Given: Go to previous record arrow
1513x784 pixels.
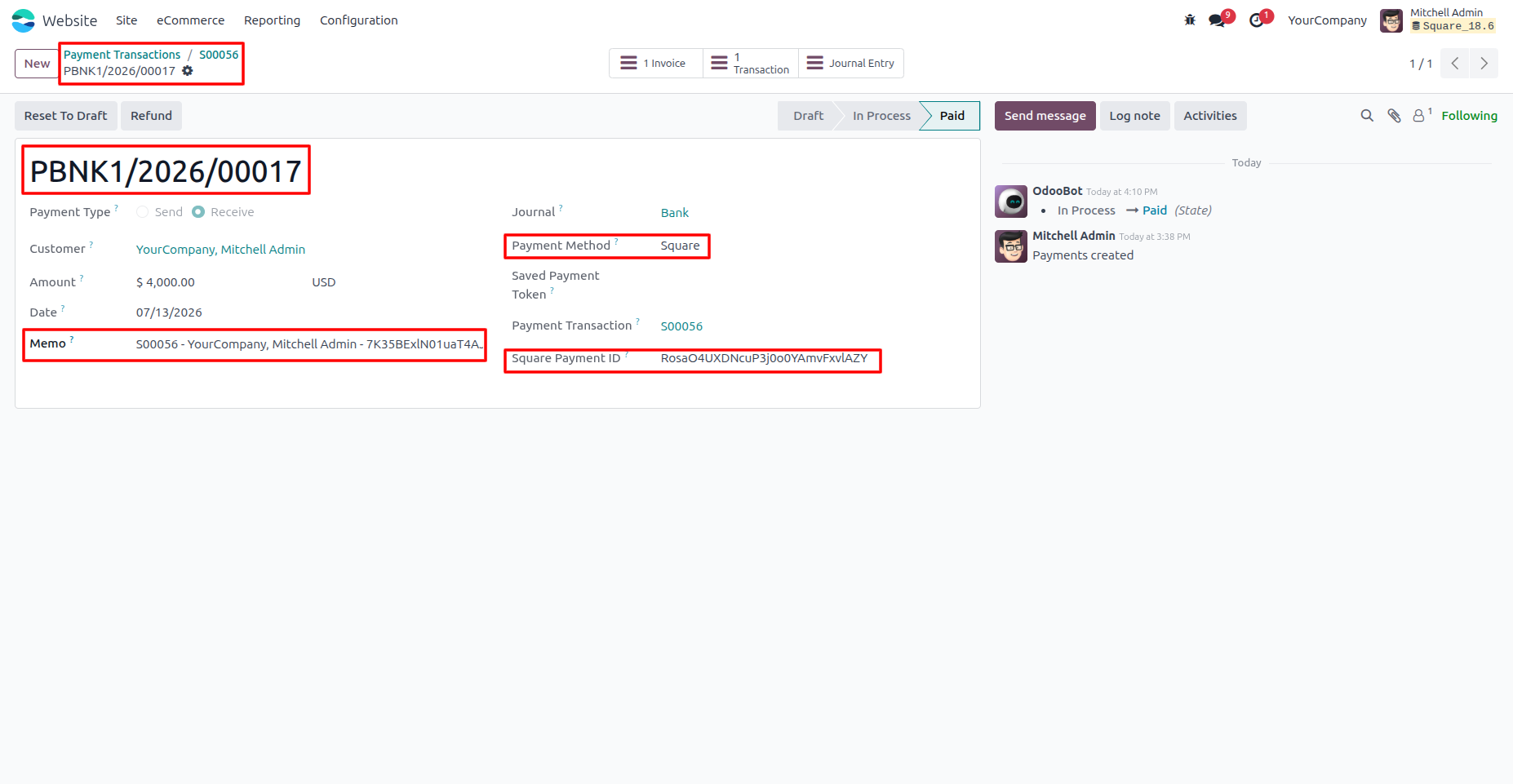Looking at the screenshot, I should click(1455, 64).
